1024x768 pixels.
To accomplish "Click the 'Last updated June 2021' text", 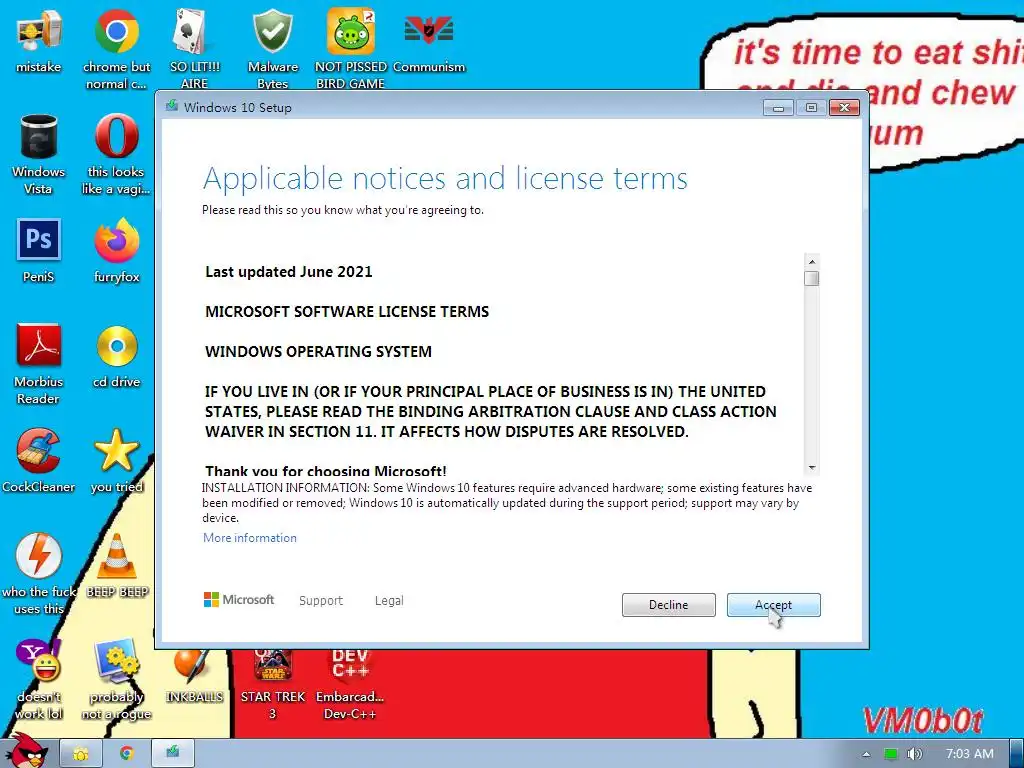I will click(x=289, y=272).
